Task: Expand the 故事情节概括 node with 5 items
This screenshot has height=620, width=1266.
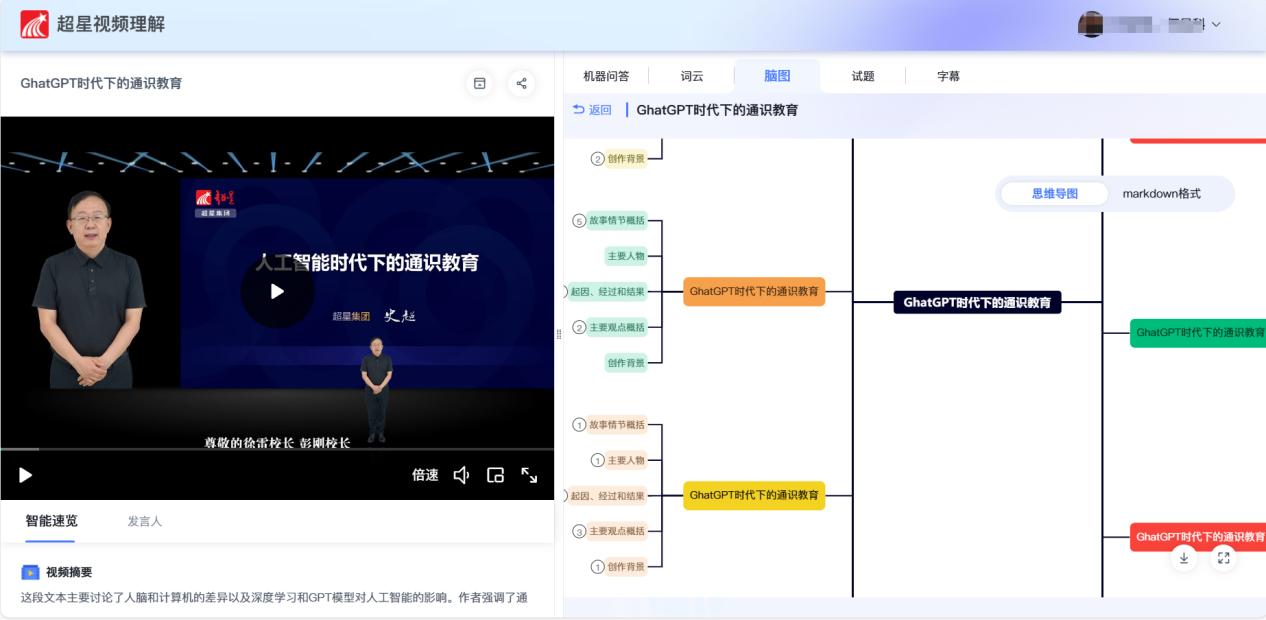Action: (579, 221)
